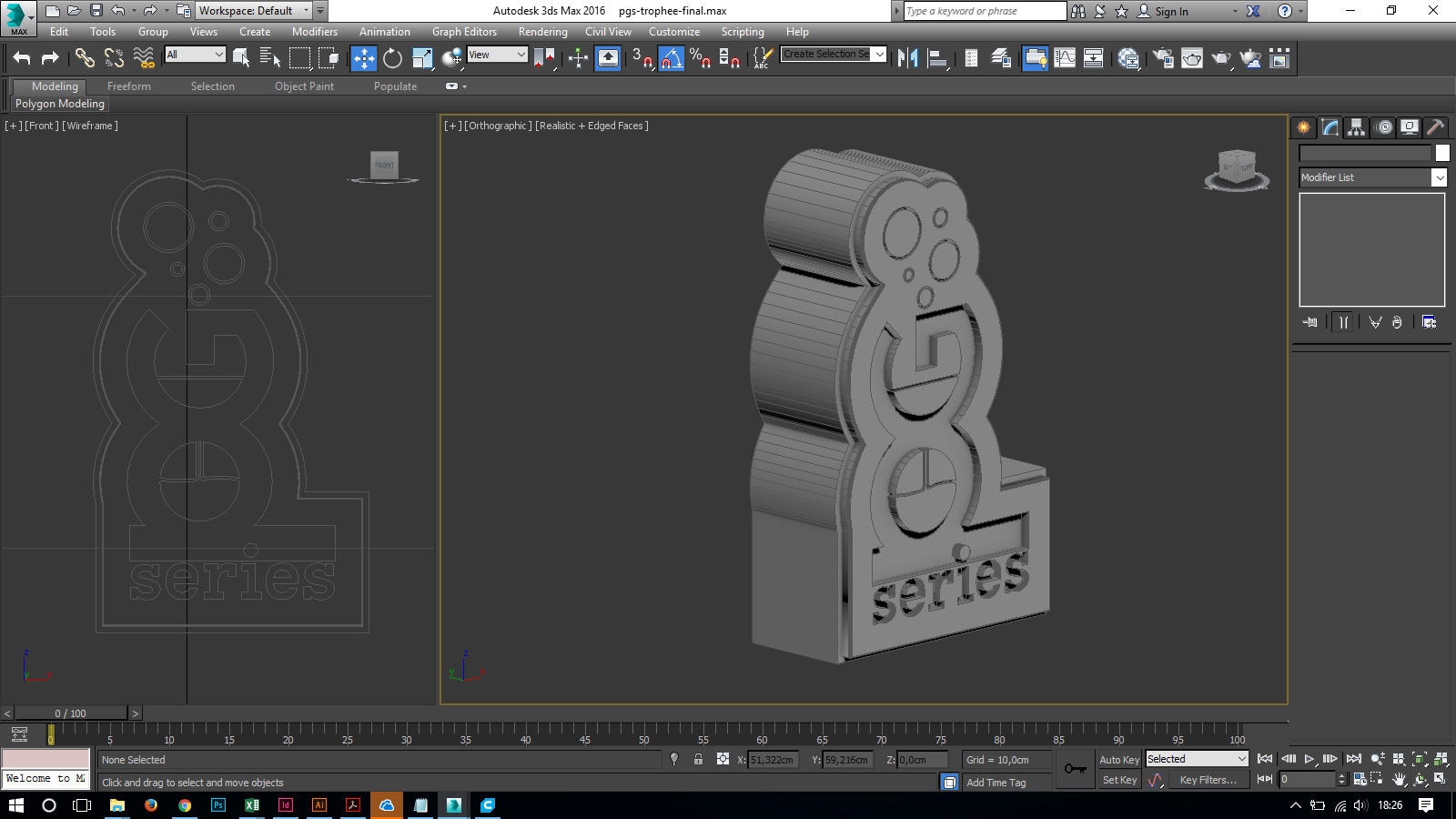Click the Mirror tool icon
Viewport: 1456px width, 819px height.
907,58
